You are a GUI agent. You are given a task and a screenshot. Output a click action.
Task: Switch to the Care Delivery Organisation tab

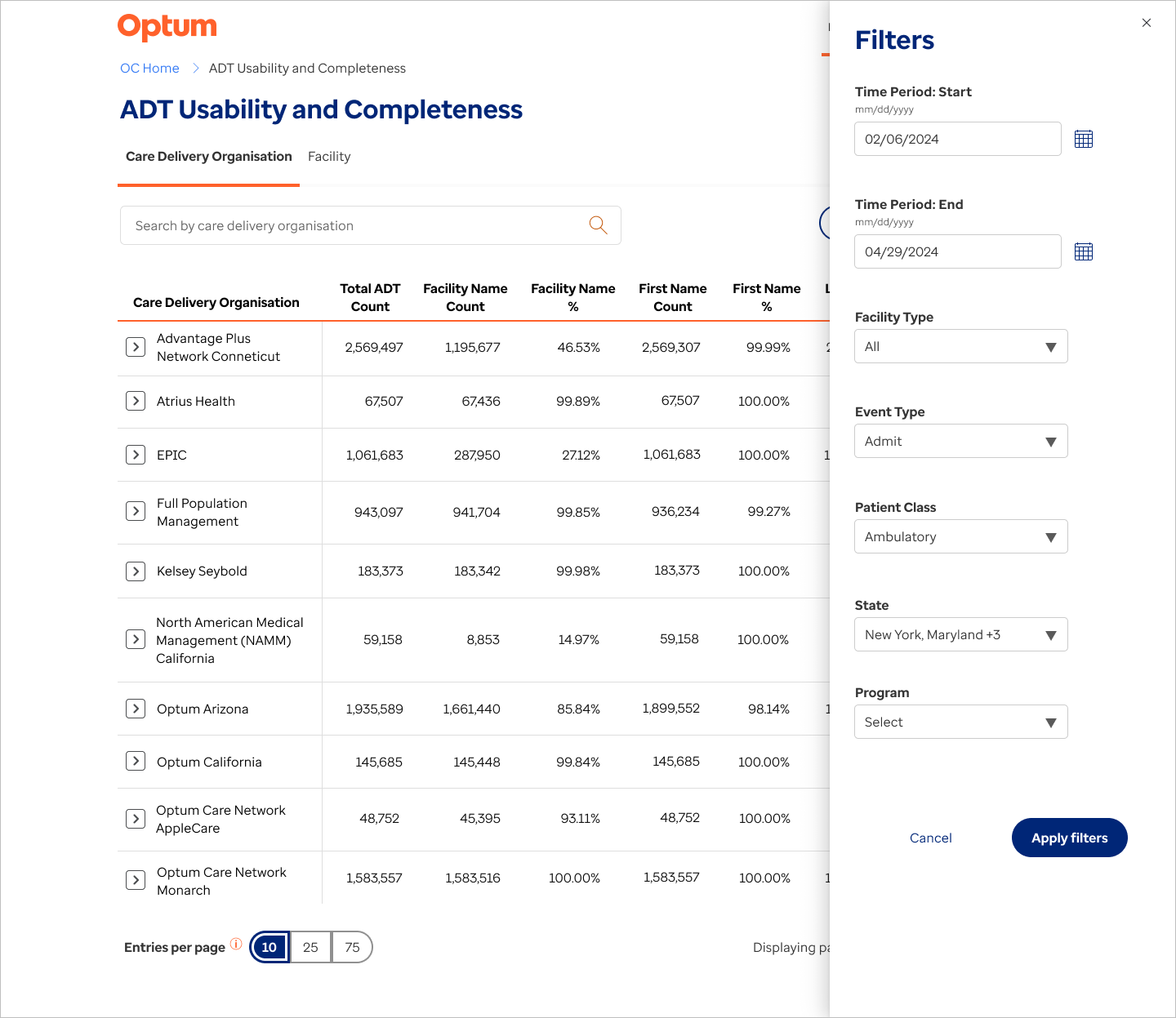209,157
